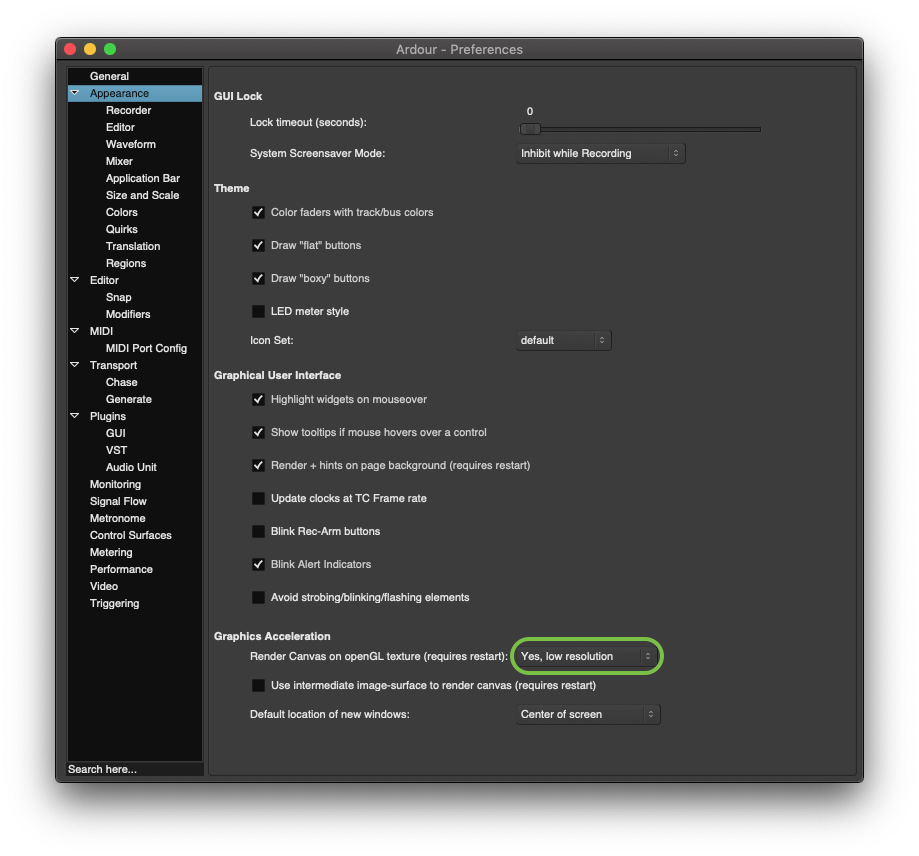The height and width of the screenshot is (856, 919).
Task: Open MIDI Port Config page
Action: tap(146, 348)
